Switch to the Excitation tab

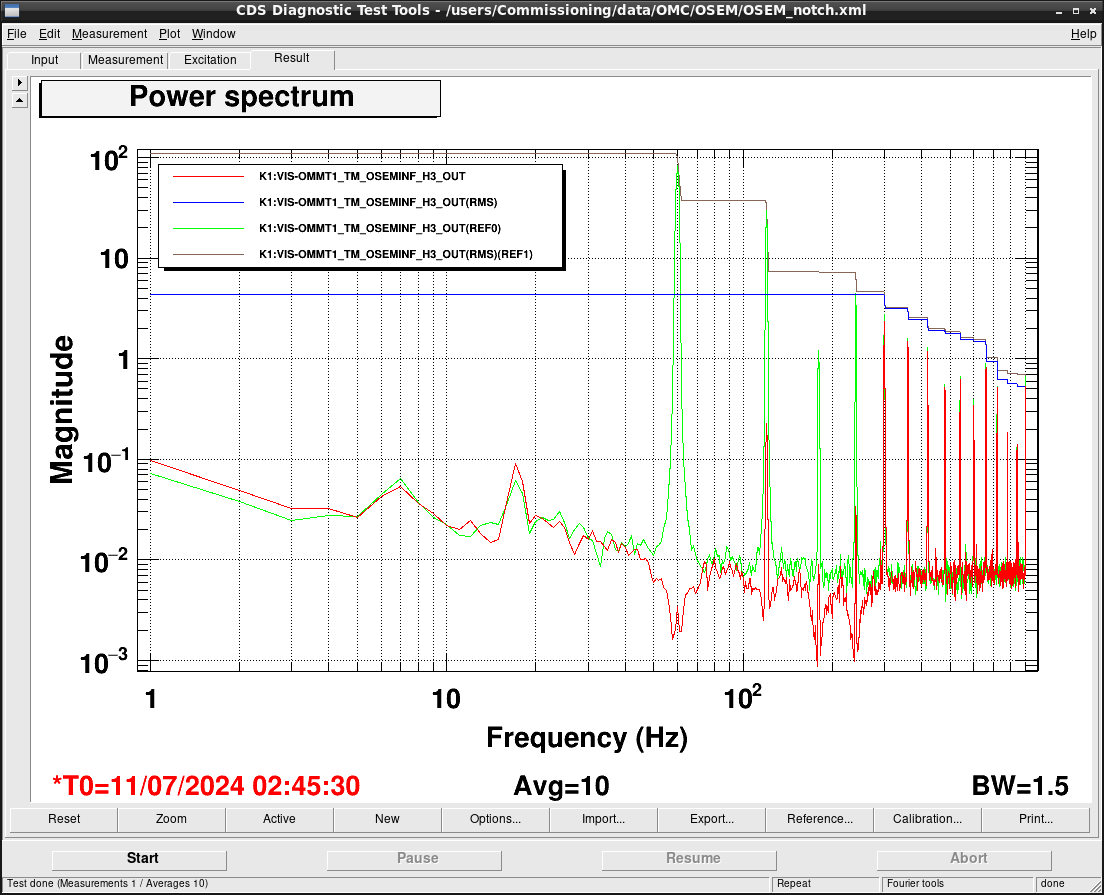coord(210,60)
